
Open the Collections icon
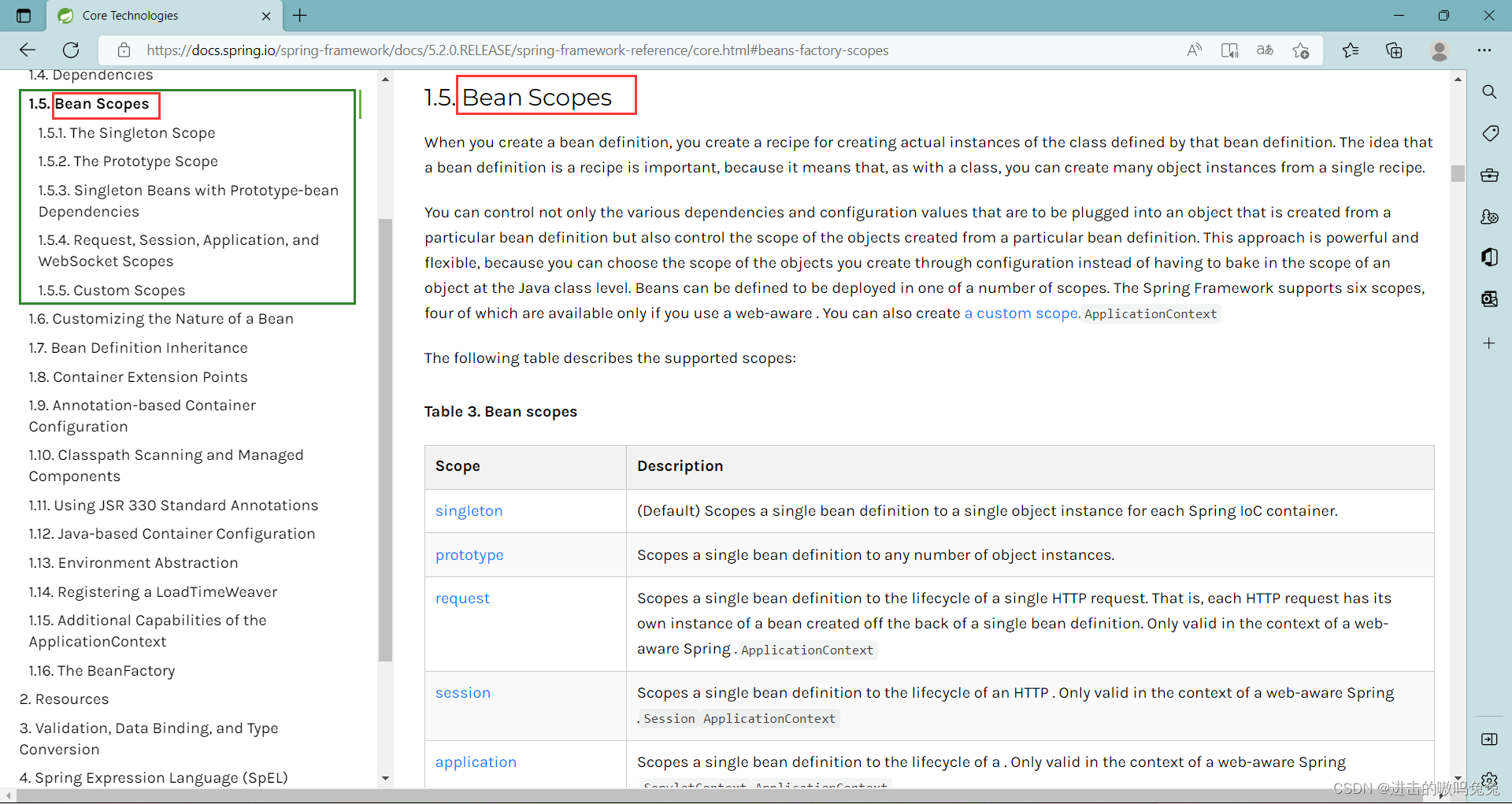(1394, 50)
